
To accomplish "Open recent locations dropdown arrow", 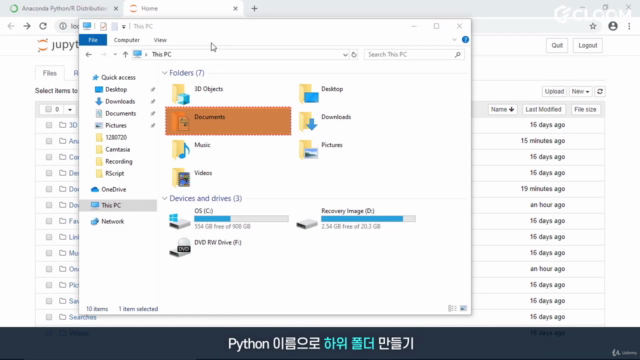I will click(115, 54).
